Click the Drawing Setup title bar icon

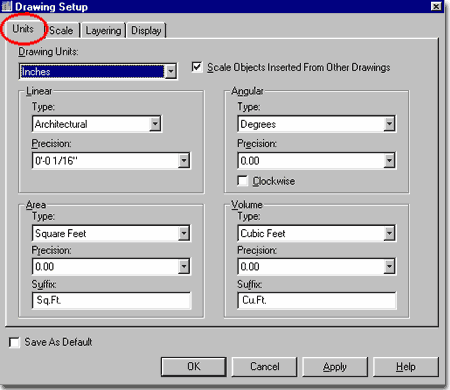pyautogui.click(x=7, y=6)
